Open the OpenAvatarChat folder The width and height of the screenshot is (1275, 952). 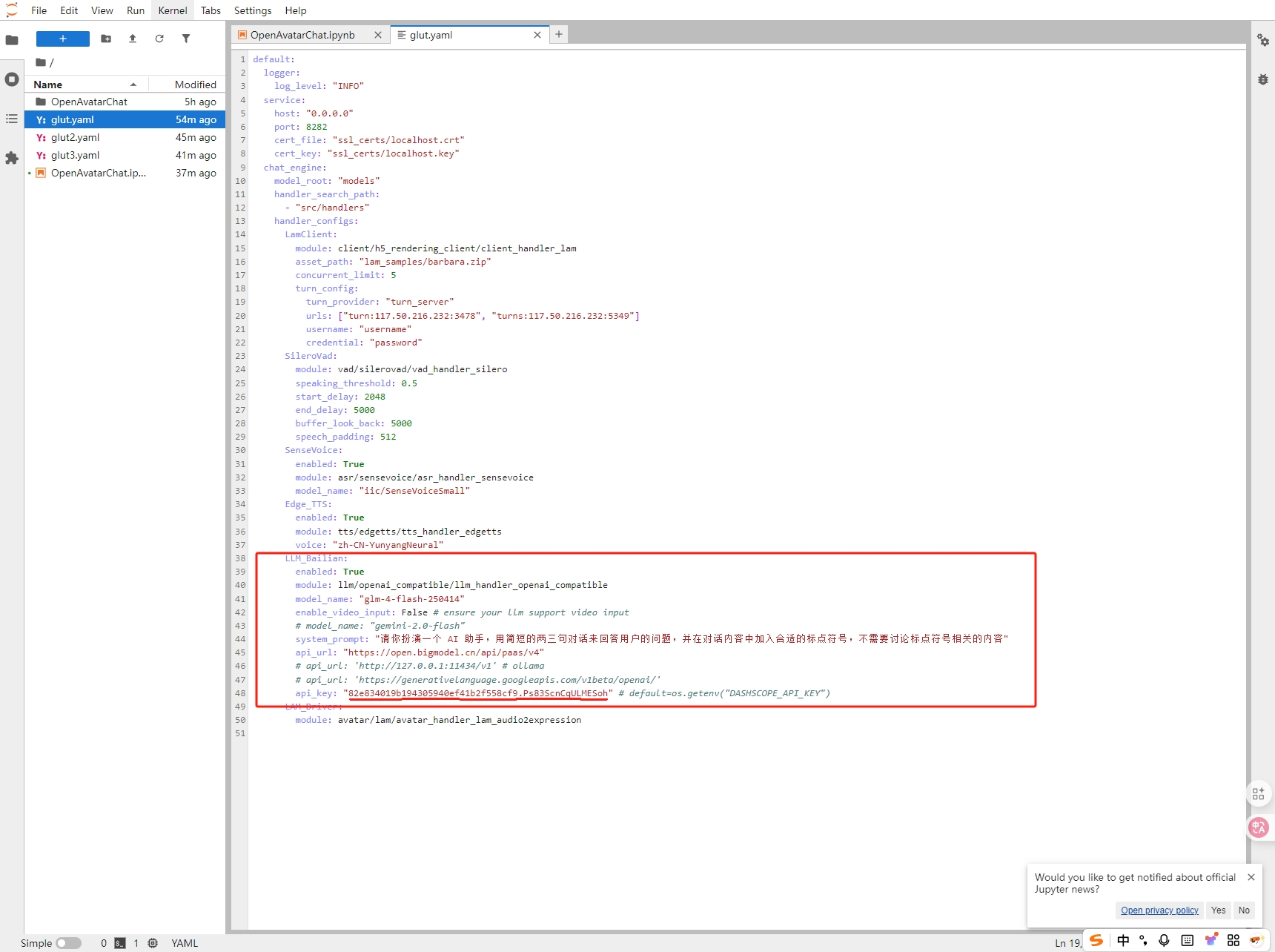[x=125, y=102]
